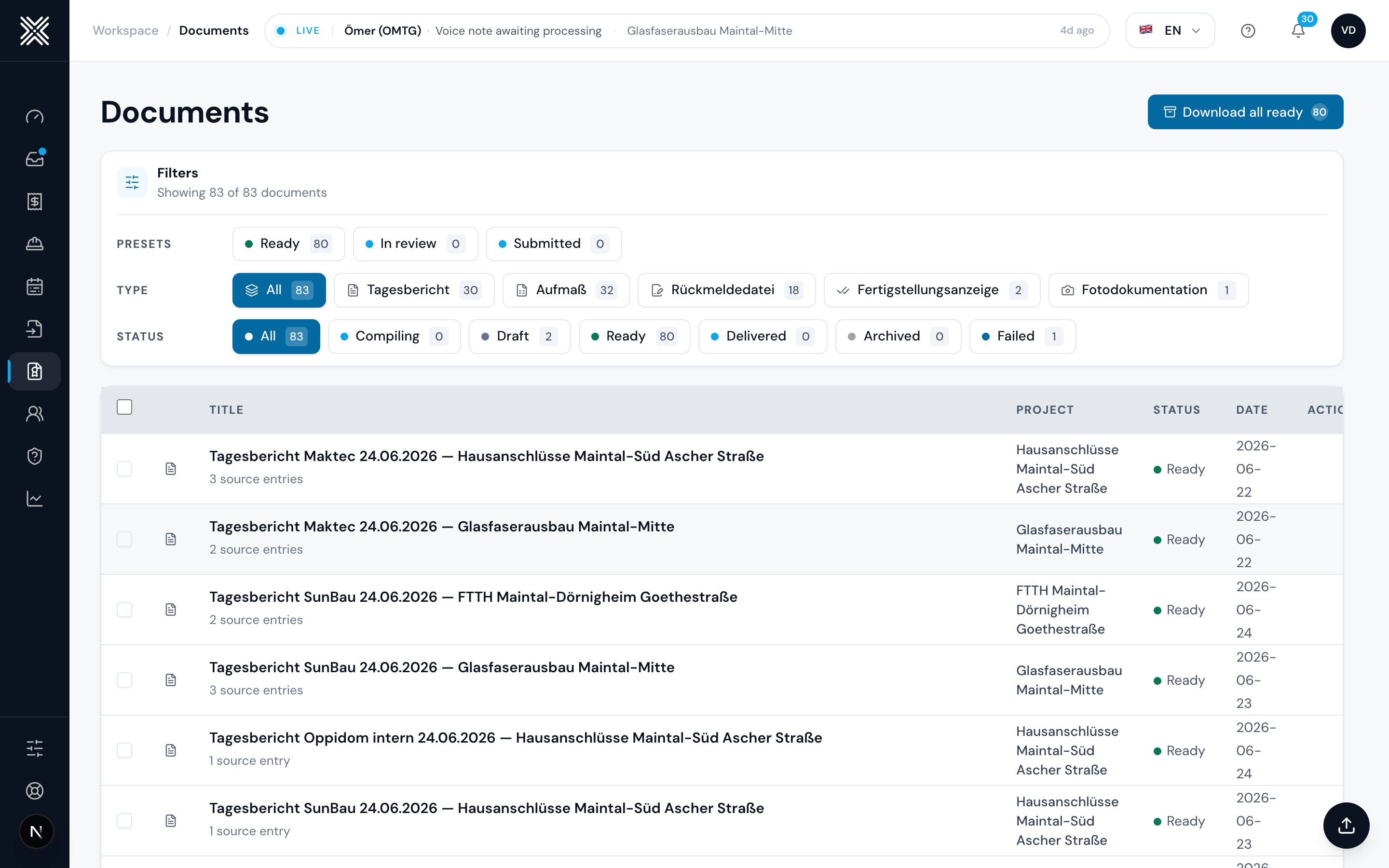Open Tagesbericht Oppidom intern document
The width and height of the screenshot is (1389, 868).
coord(516,738)
